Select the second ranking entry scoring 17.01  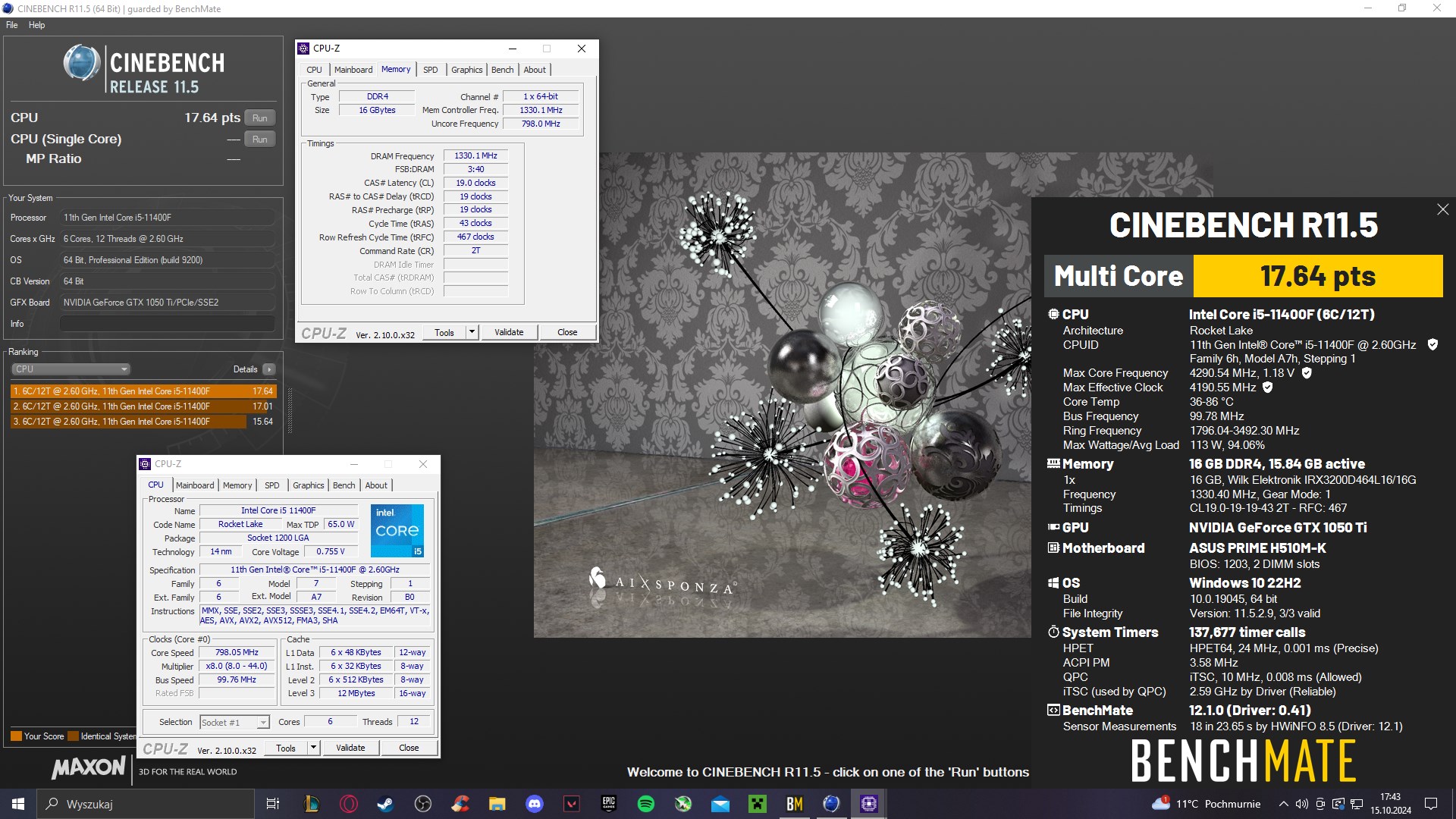[x=143, y=406]
